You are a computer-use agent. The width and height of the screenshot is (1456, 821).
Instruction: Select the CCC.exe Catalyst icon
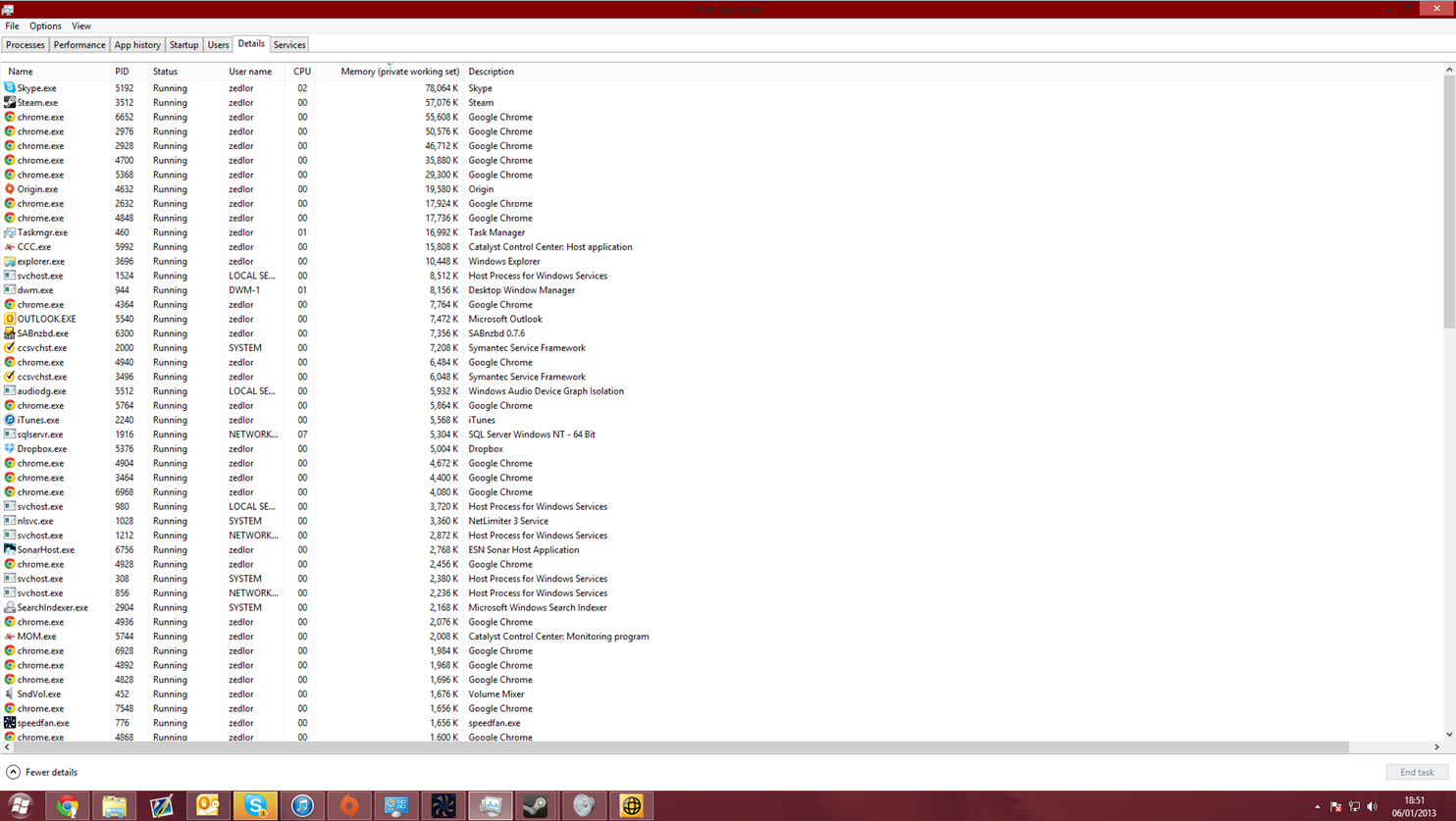tap(10, 246)
